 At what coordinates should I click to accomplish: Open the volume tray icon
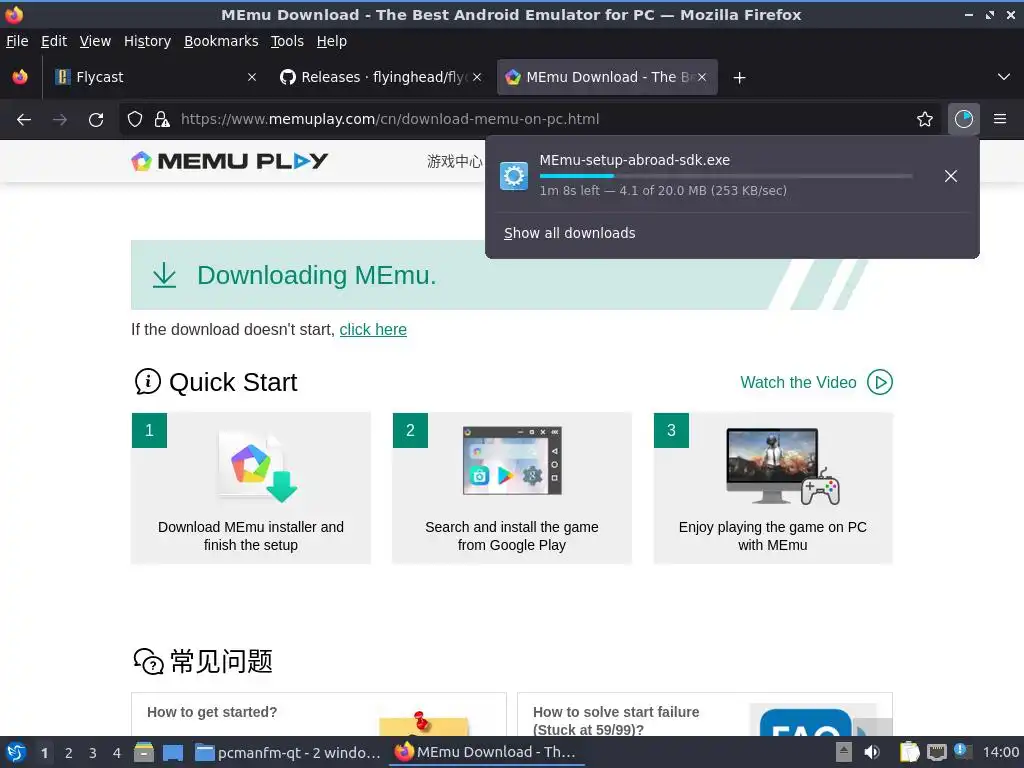872,752
